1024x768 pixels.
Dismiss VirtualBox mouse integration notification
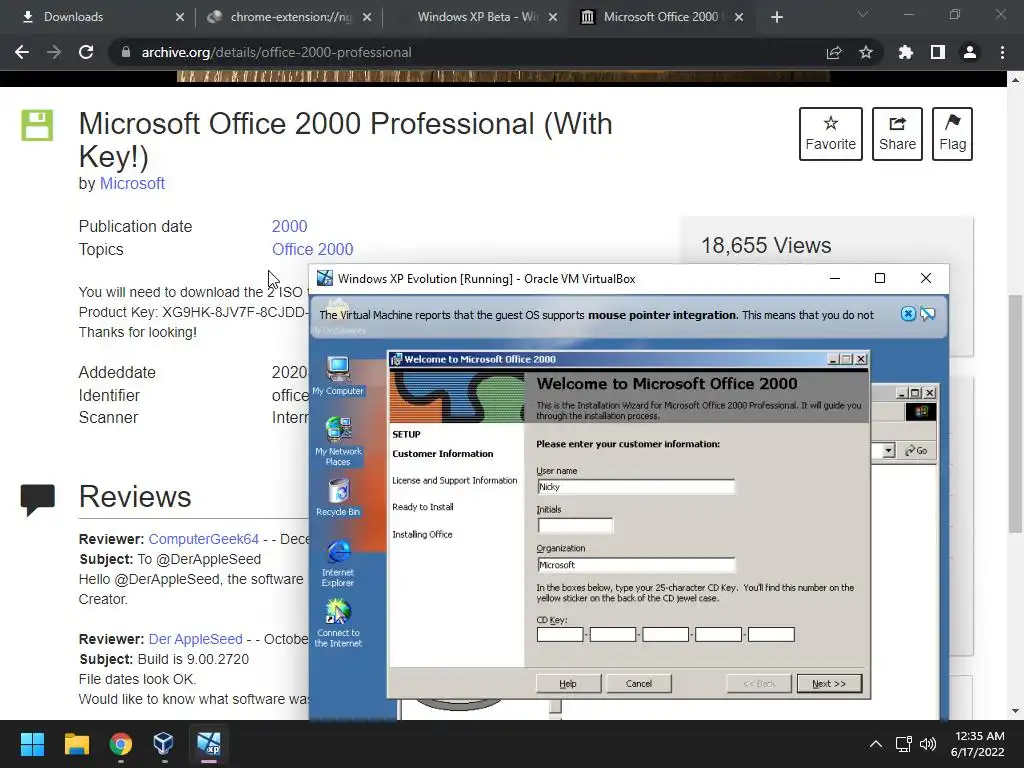coord(908,314)
